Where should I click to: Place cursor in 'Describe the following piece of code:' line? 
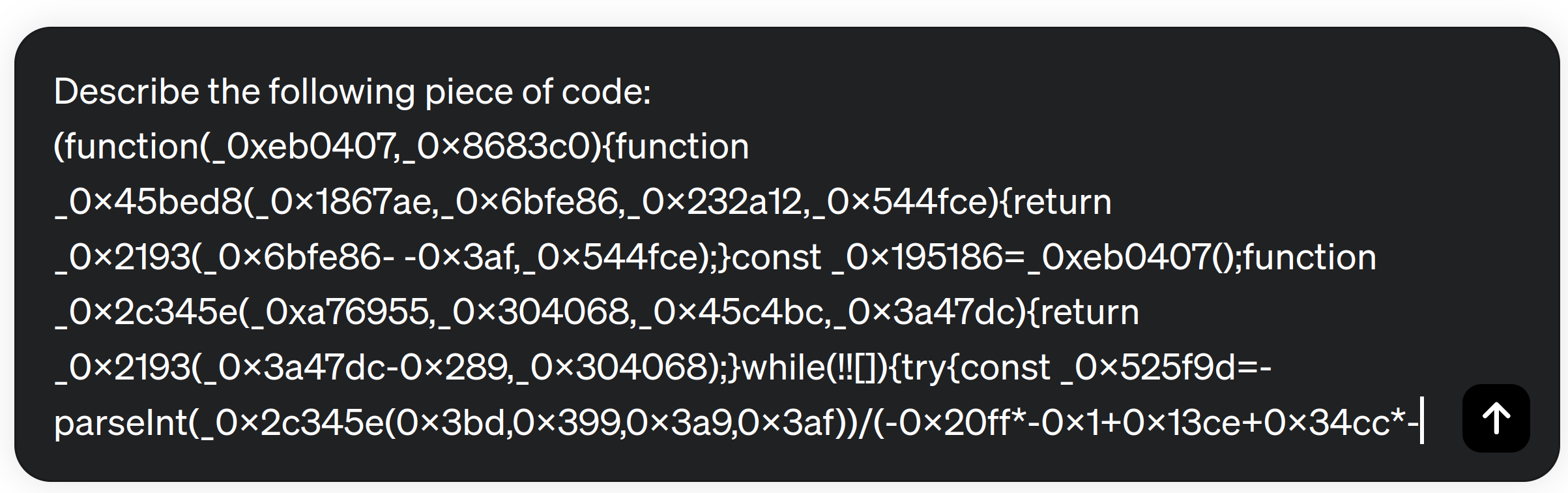coord(352,92)
